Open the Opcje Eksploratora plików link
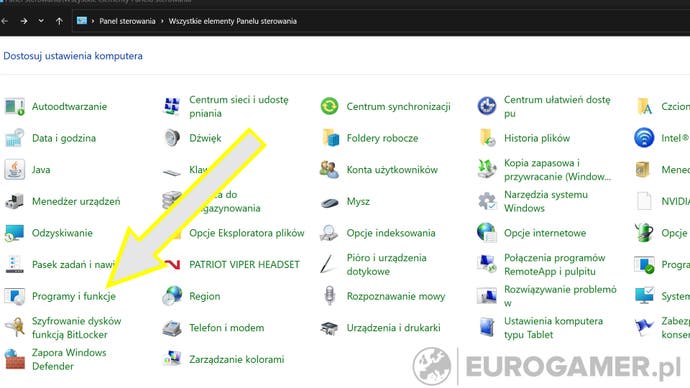Image resolution: width=690 pixels, height=388 pixels. pyautogui.click(x=247, y=233)
